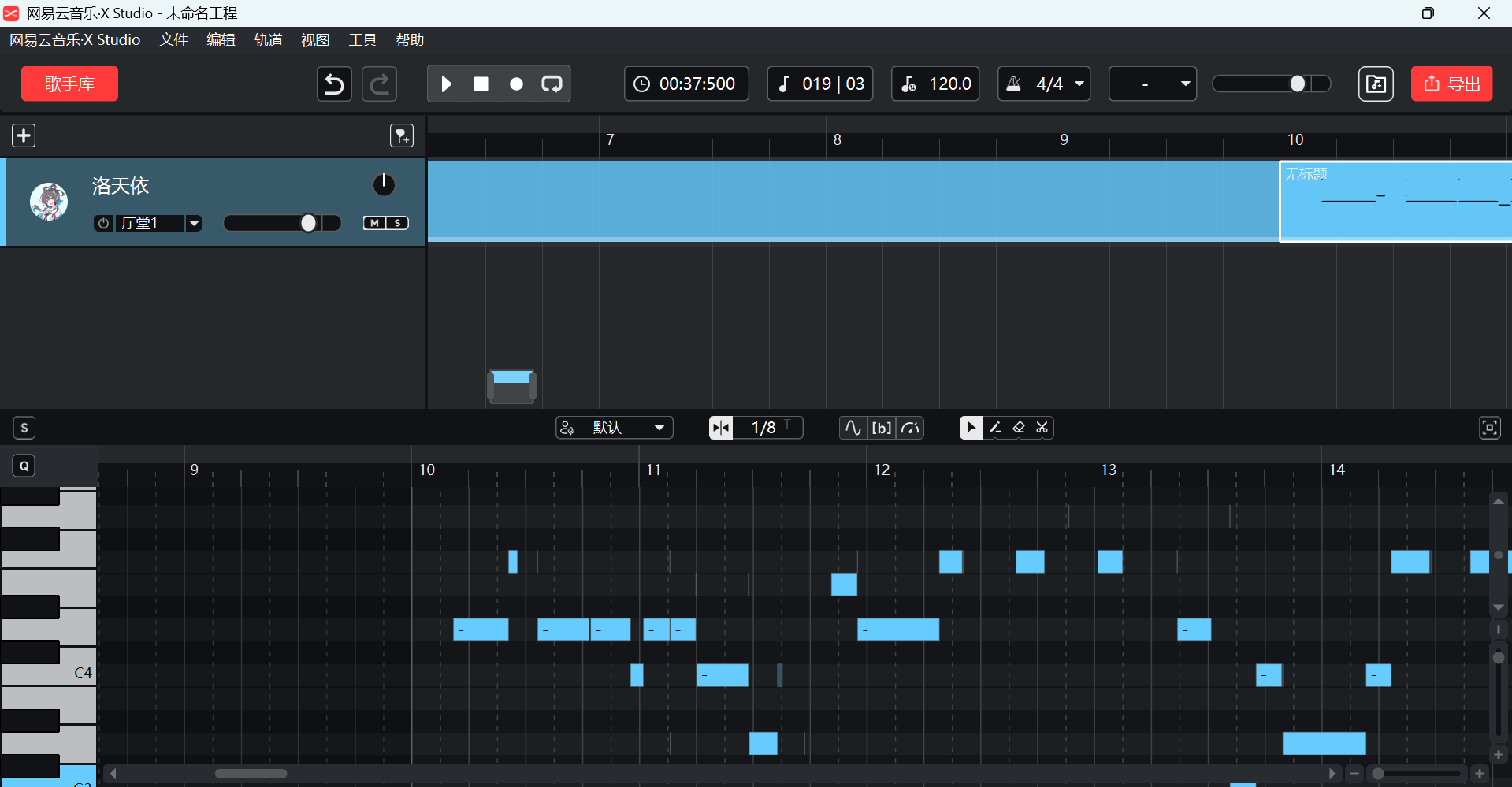Solo the 洛天依 track with S

click(x=398, y=223)
